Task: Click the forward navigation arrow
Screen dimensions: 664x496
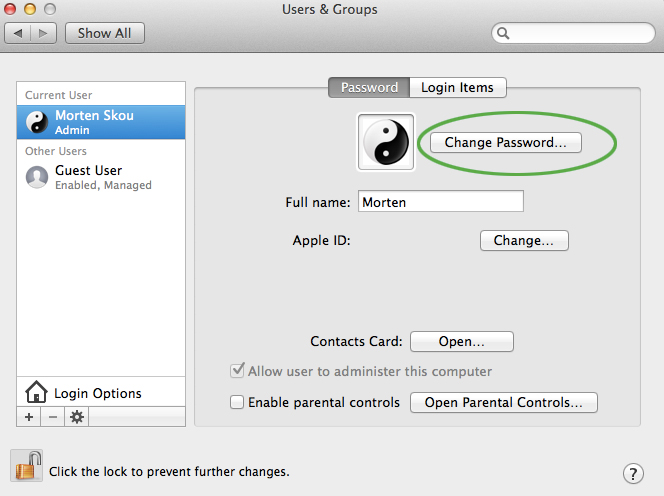Action: click(43, 33)
